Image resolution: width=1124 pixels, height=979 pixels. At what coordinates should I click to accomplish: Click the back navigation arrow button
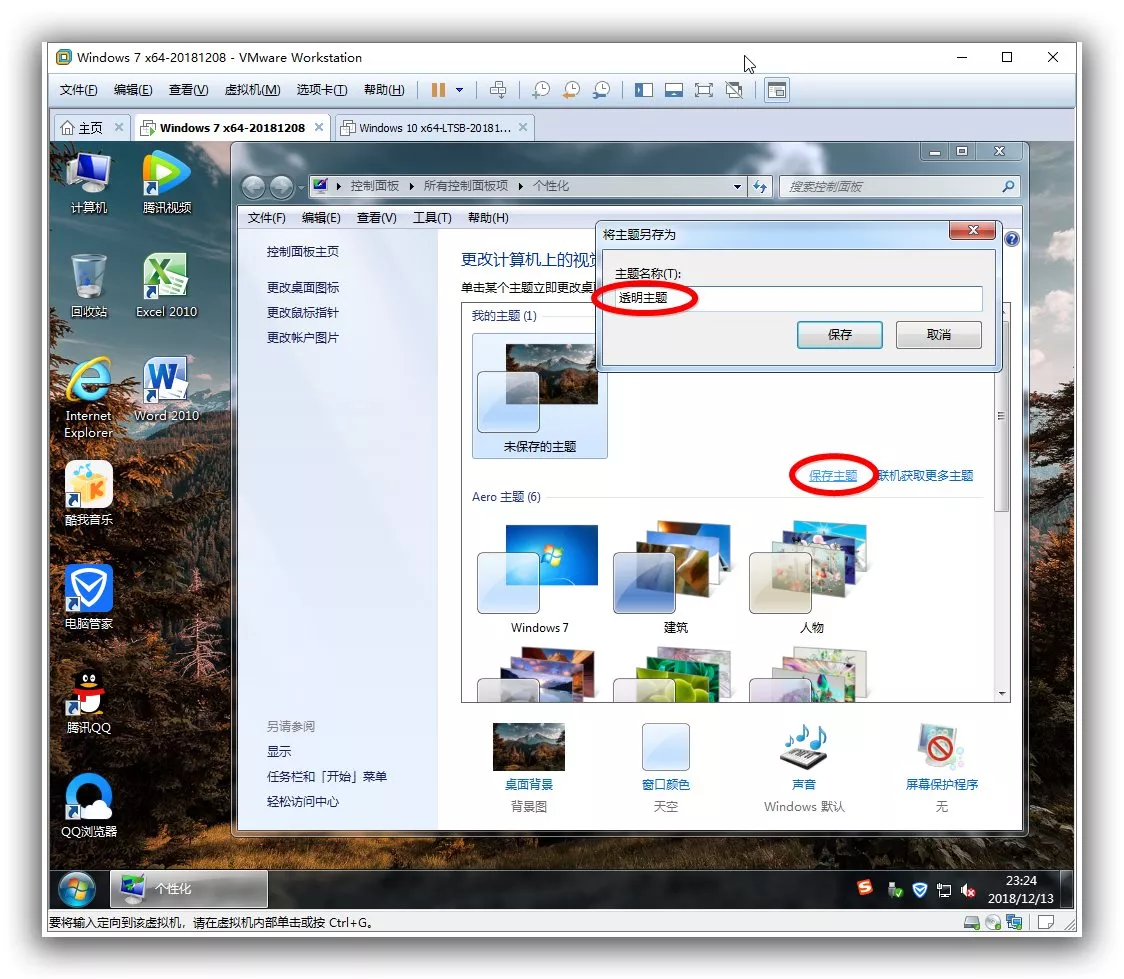(x=253, y=187)
